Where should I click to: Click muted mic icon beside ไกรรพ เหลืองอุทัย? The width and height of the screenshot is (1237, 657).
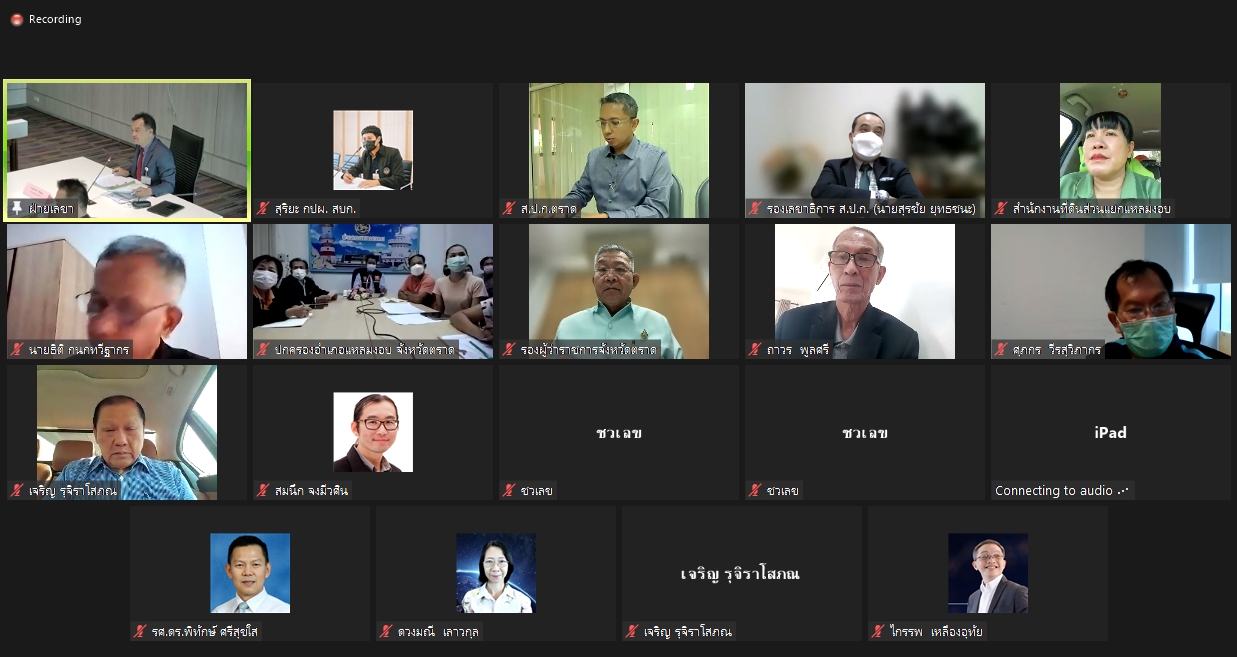pos(879,631)
